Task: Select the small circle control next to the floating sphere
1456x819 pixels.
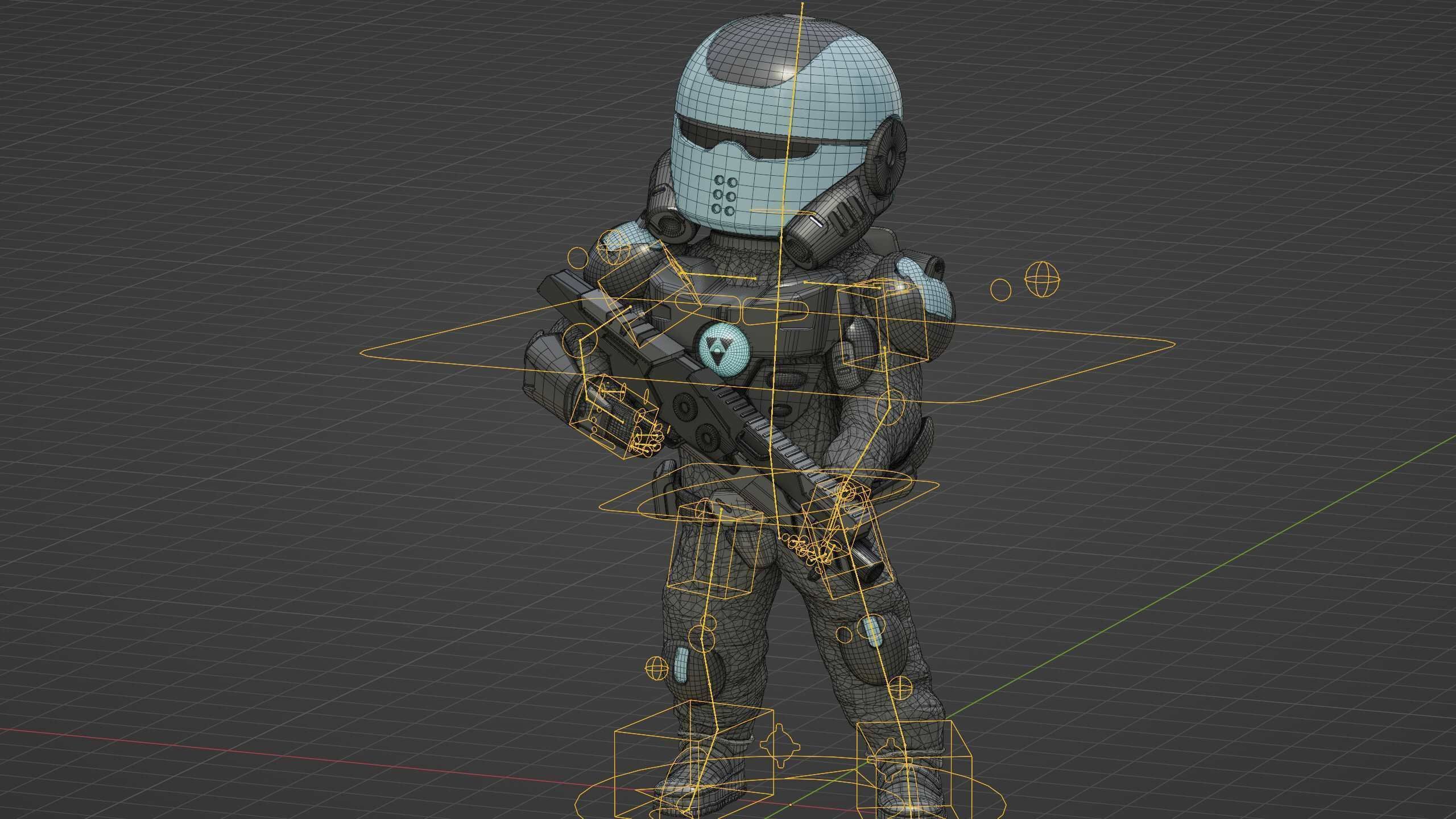Action: point(1001,289)
